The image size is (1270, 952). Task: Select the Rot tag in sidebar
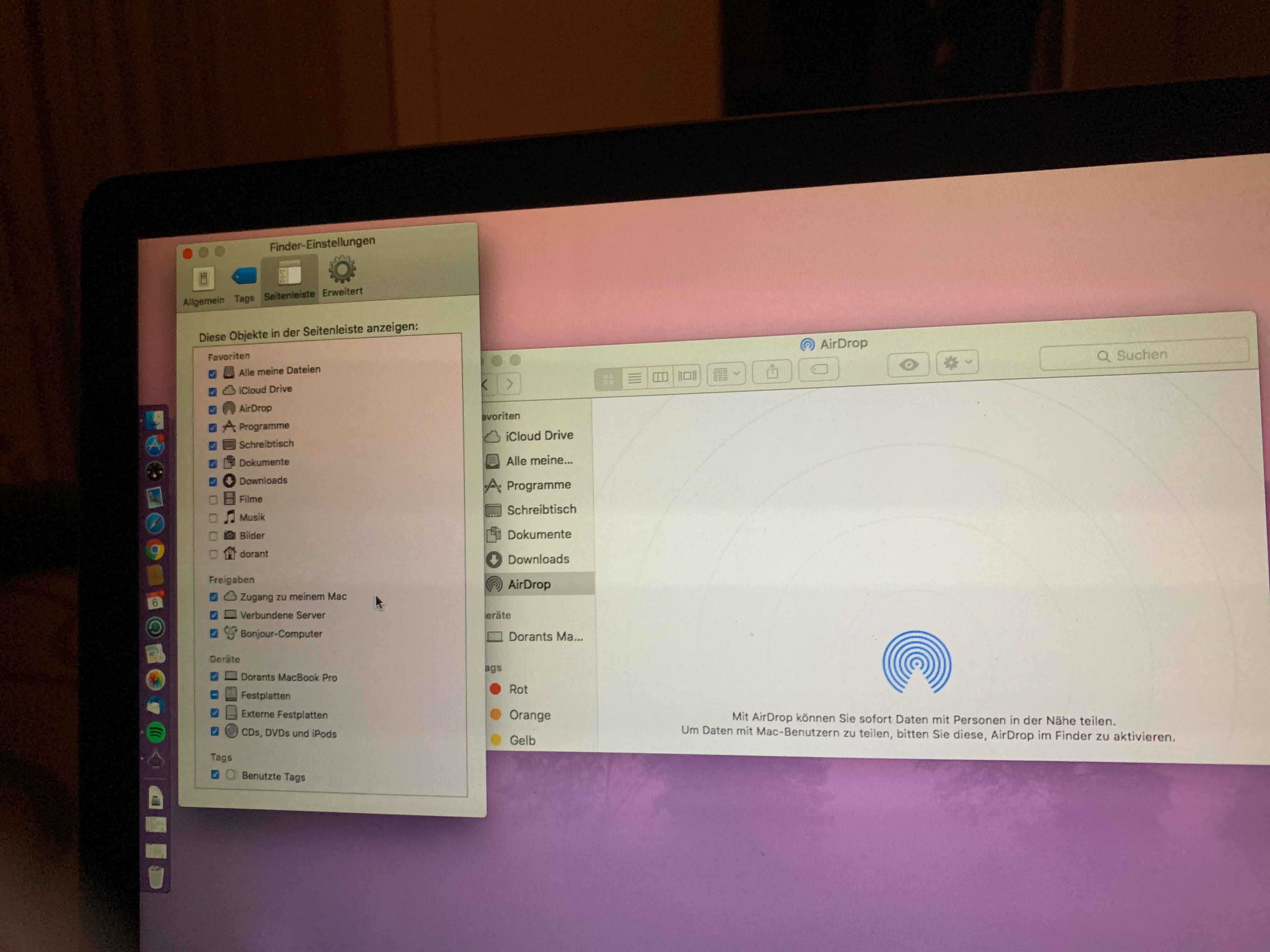tap(517, 689)
